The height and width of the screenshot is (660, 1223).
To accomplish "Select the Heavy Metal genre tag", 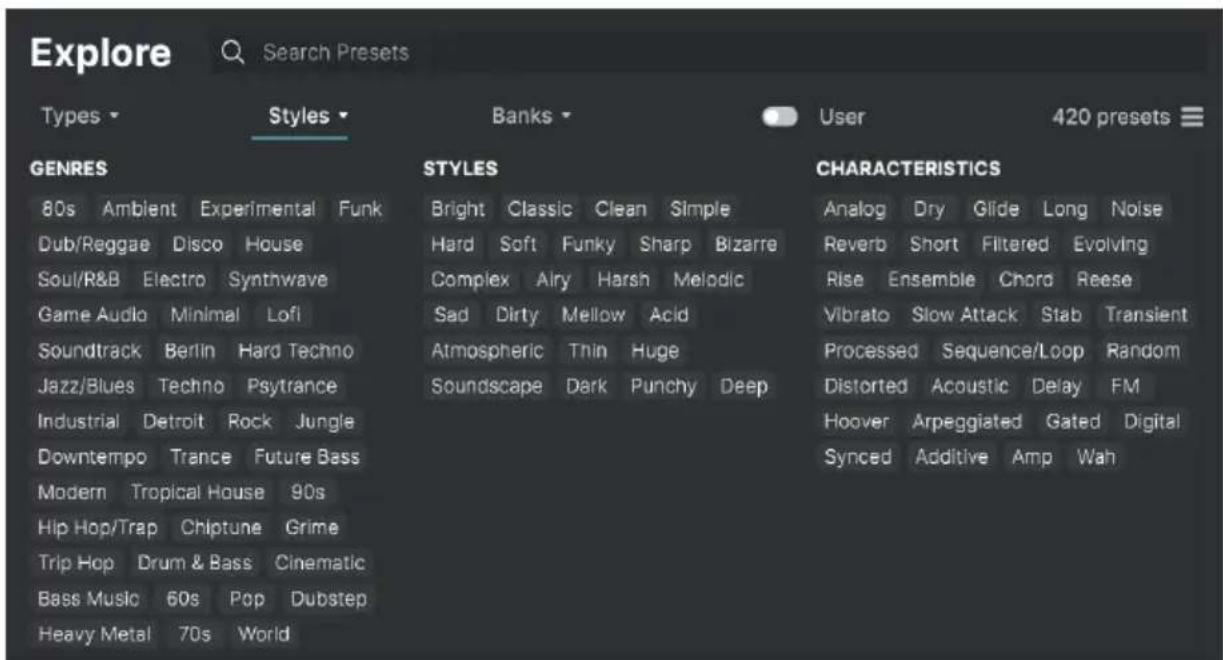I will point(94,634).
